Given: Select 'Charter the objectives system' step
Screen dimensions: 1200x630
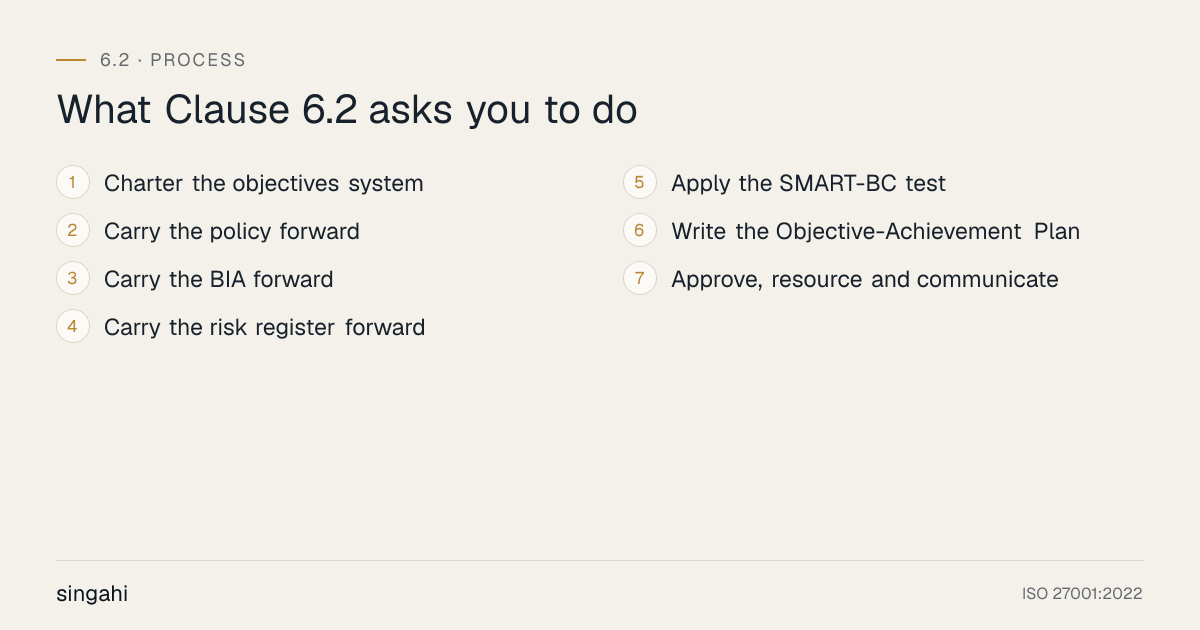Looking at the screenshot, I should tap(264, 184).
